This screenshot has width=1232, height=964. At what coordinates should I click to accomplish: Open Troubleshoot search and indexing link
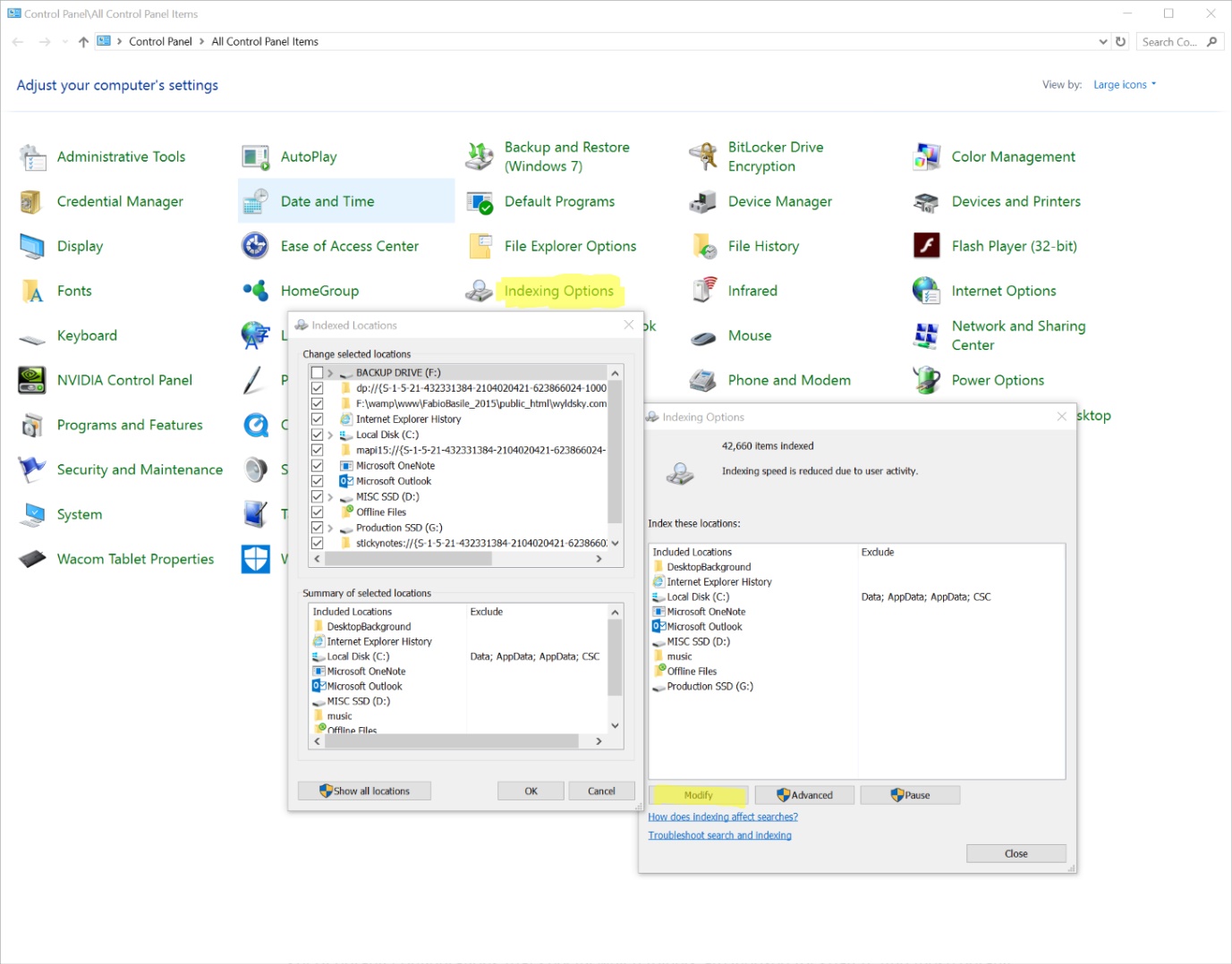click(x=719, y=835)
